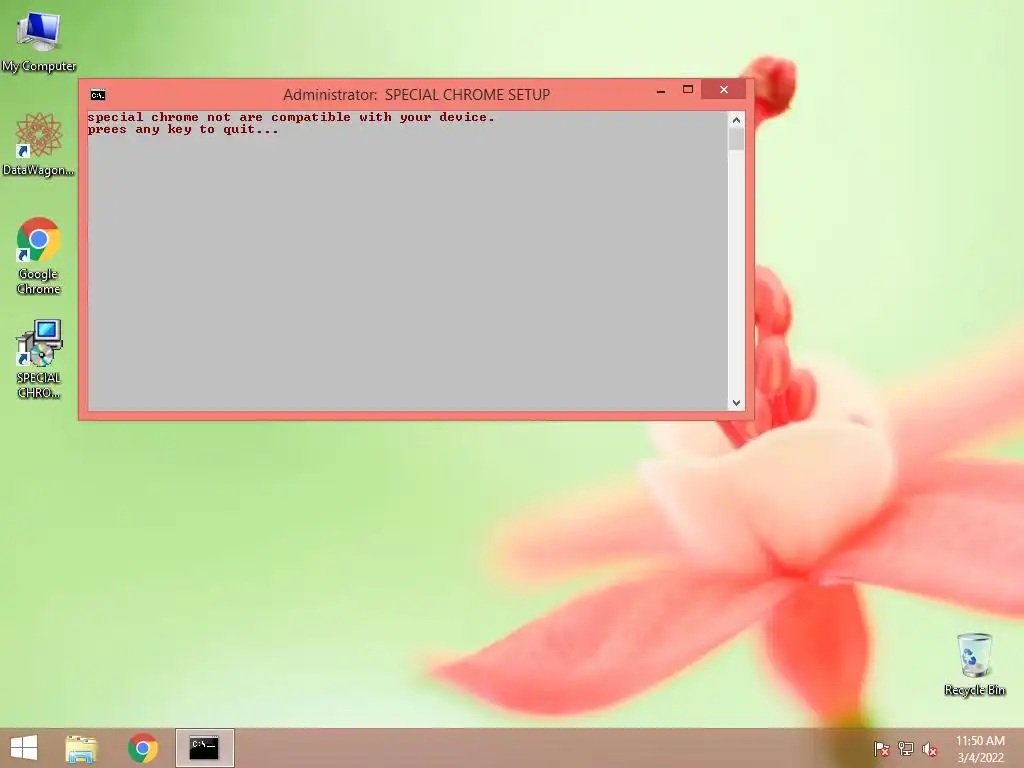Minimize the SPECIAL CHROME SETUP window

click(x=661, y=90)
